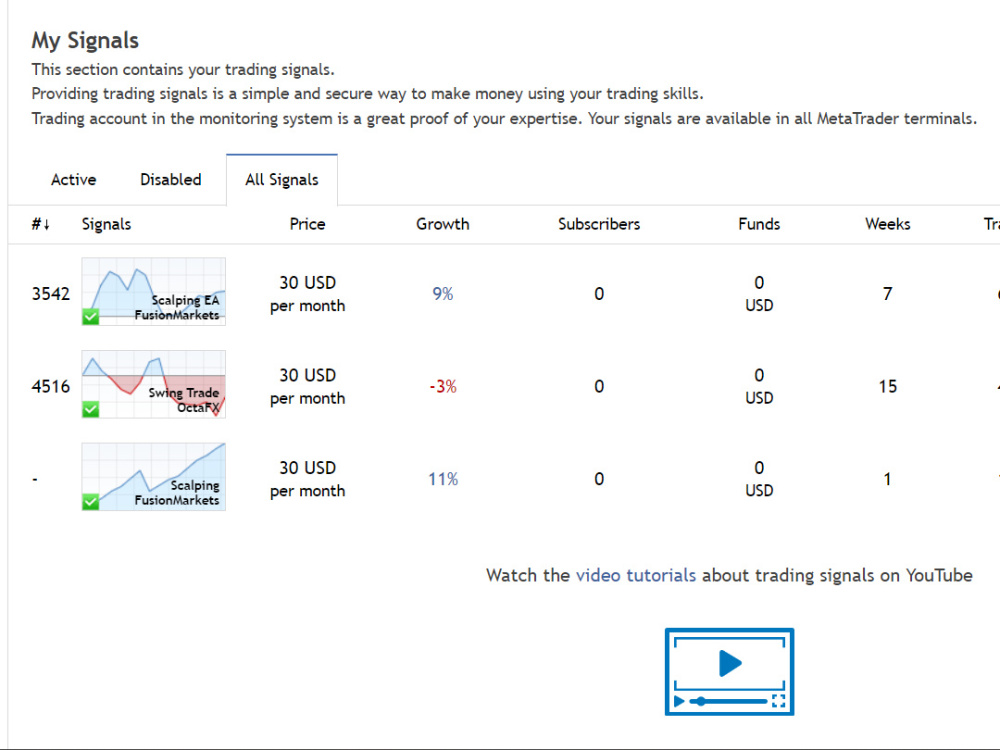Click the Signals column header
Screen dimensions: 1000x750
pyautogui.click(x=107, y=224)
